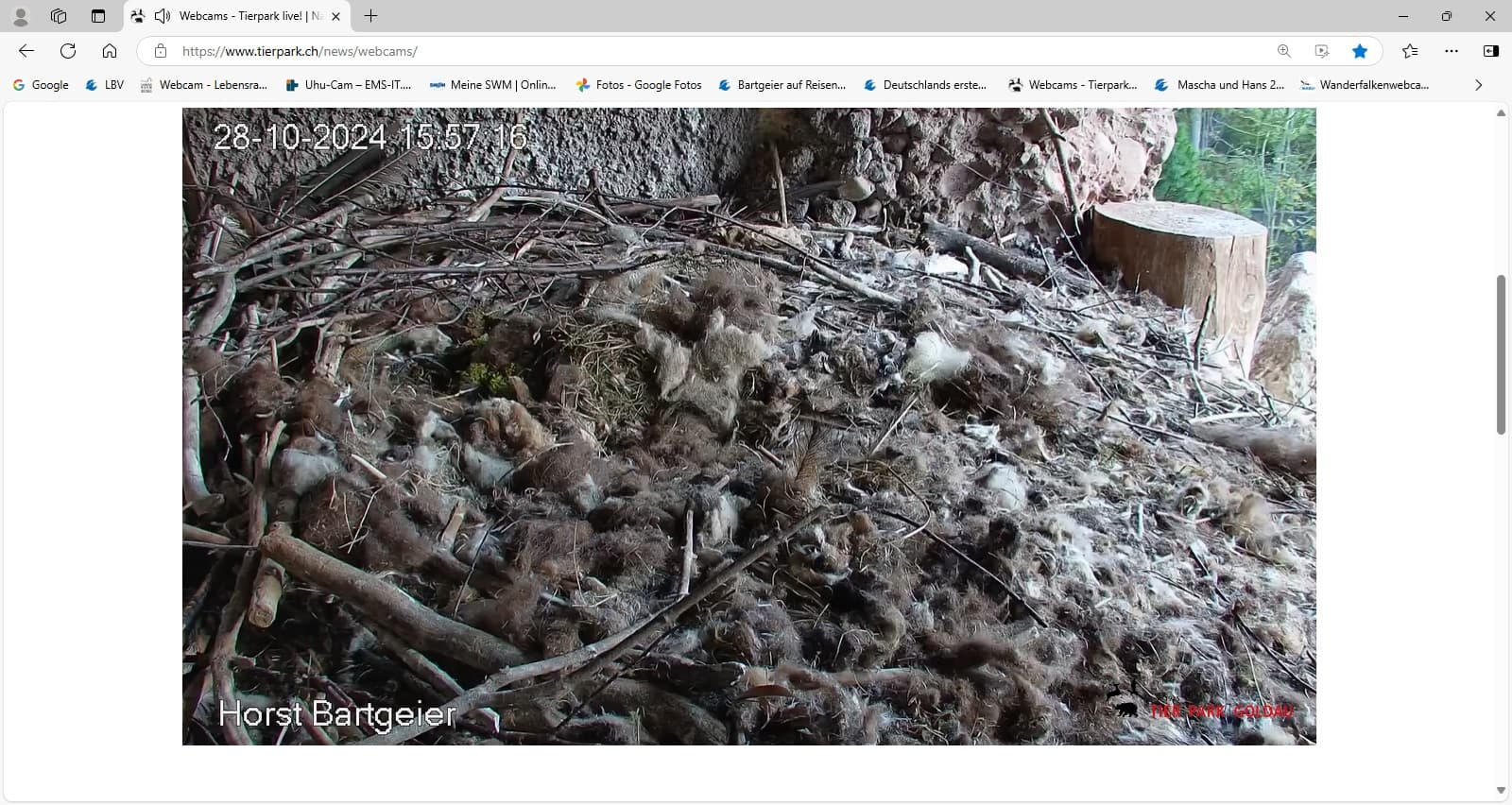Go to the home page

[110, 51]
